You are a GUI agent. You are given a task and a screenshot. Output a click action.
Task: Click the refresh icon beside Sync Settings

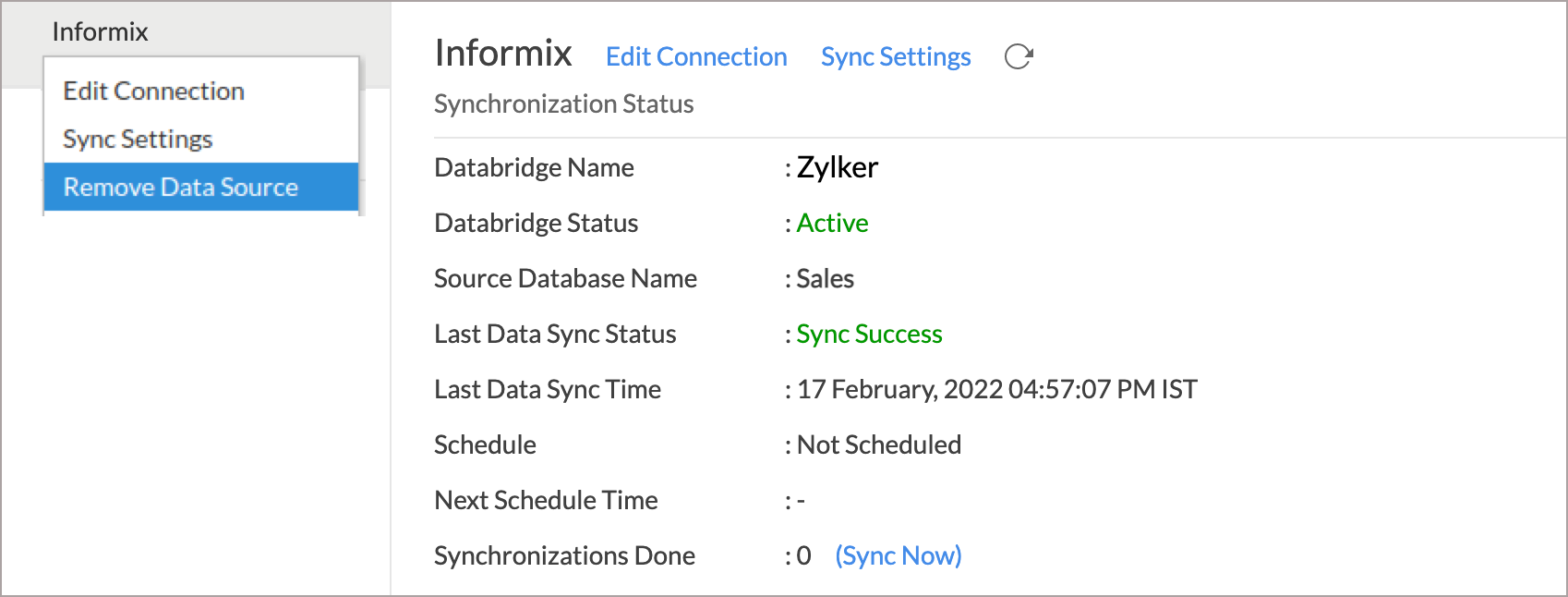click(x=1019, y=56)
